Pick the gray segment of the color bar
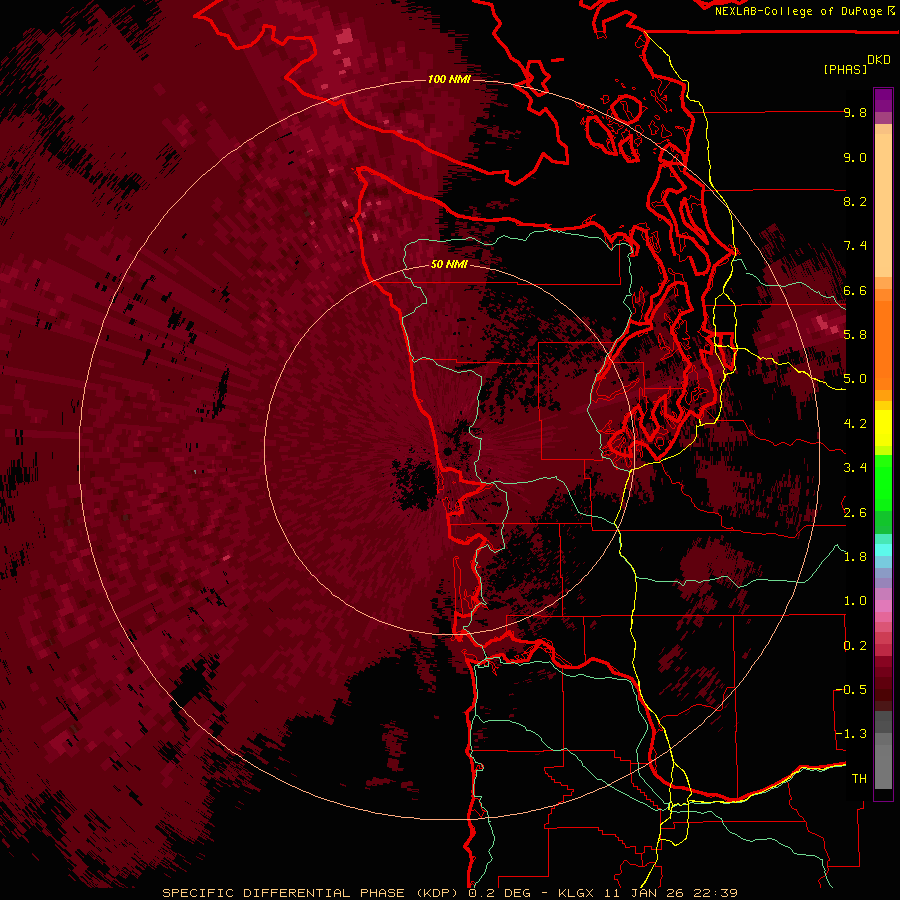The width and height of the screenshot is (900, 900). point(883,752)
